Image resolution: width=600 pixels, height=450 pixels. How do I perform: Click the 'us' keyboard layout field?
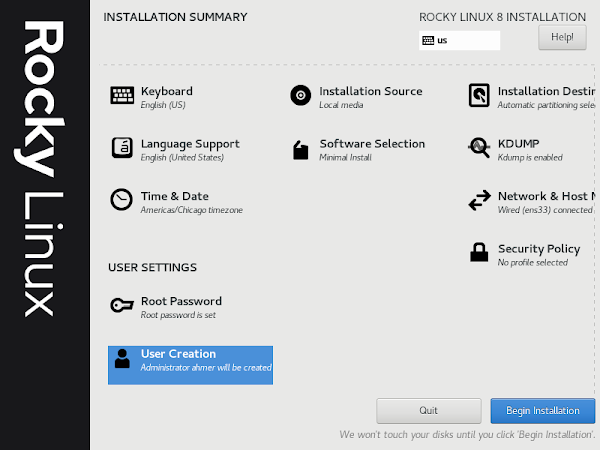pyautogui.click(x=459, y=40)
